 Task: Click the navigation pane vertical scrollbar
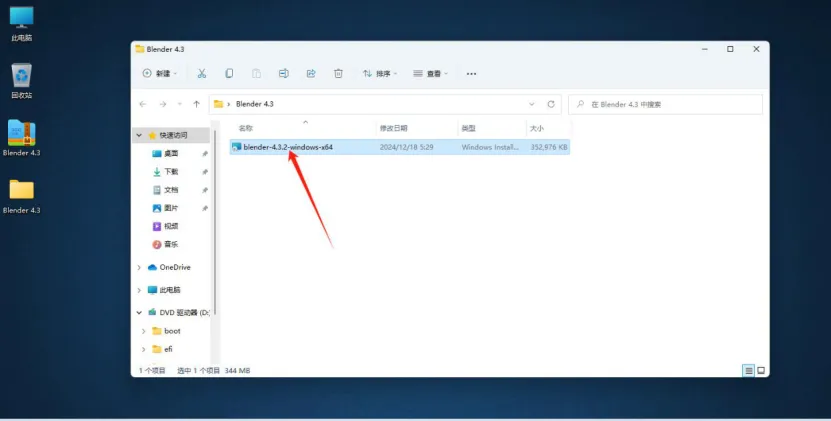[x=215, y=223]
